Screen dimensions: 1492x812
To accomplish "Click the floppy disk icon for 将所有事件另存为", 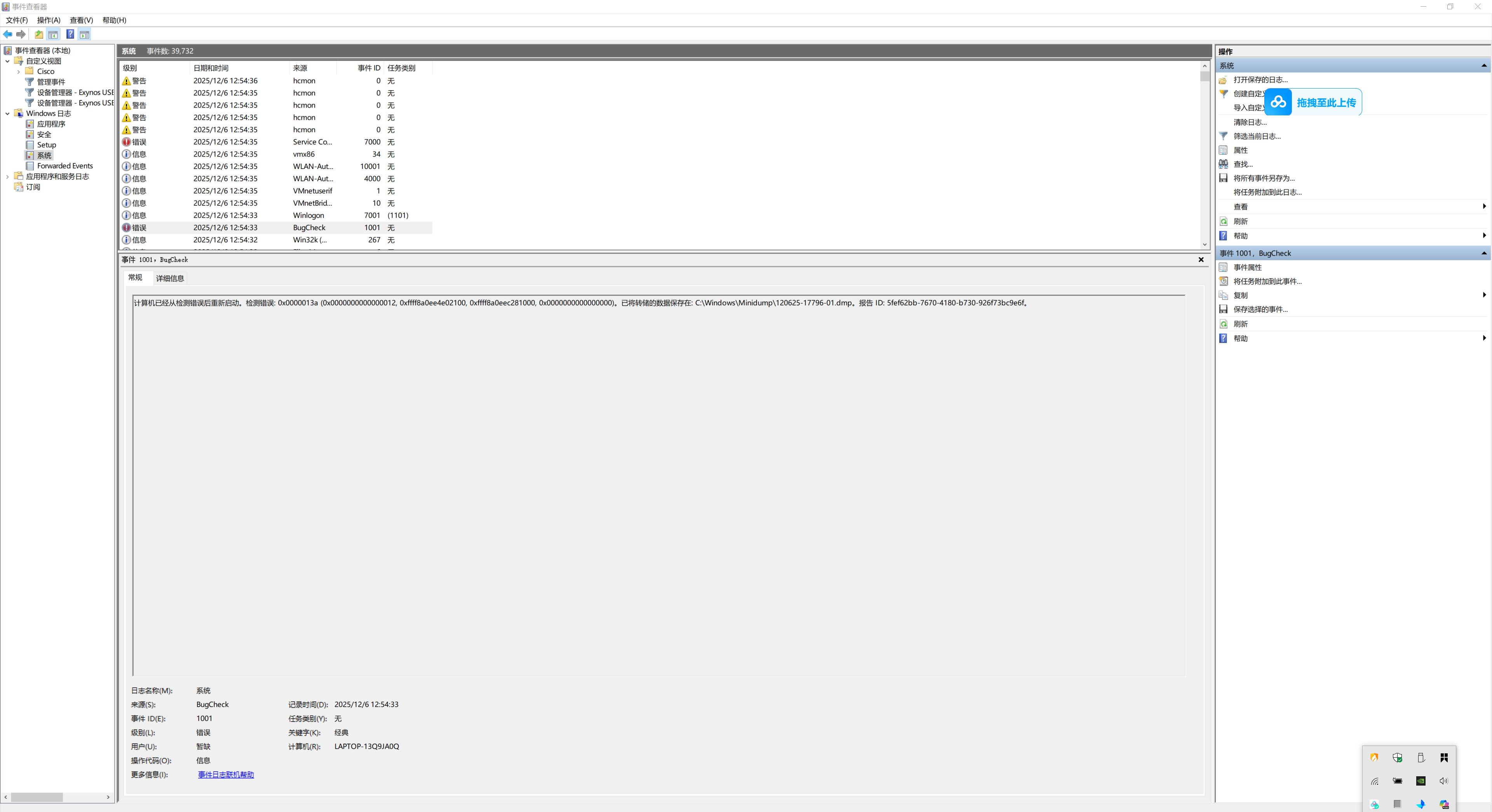I will 1223,178.
